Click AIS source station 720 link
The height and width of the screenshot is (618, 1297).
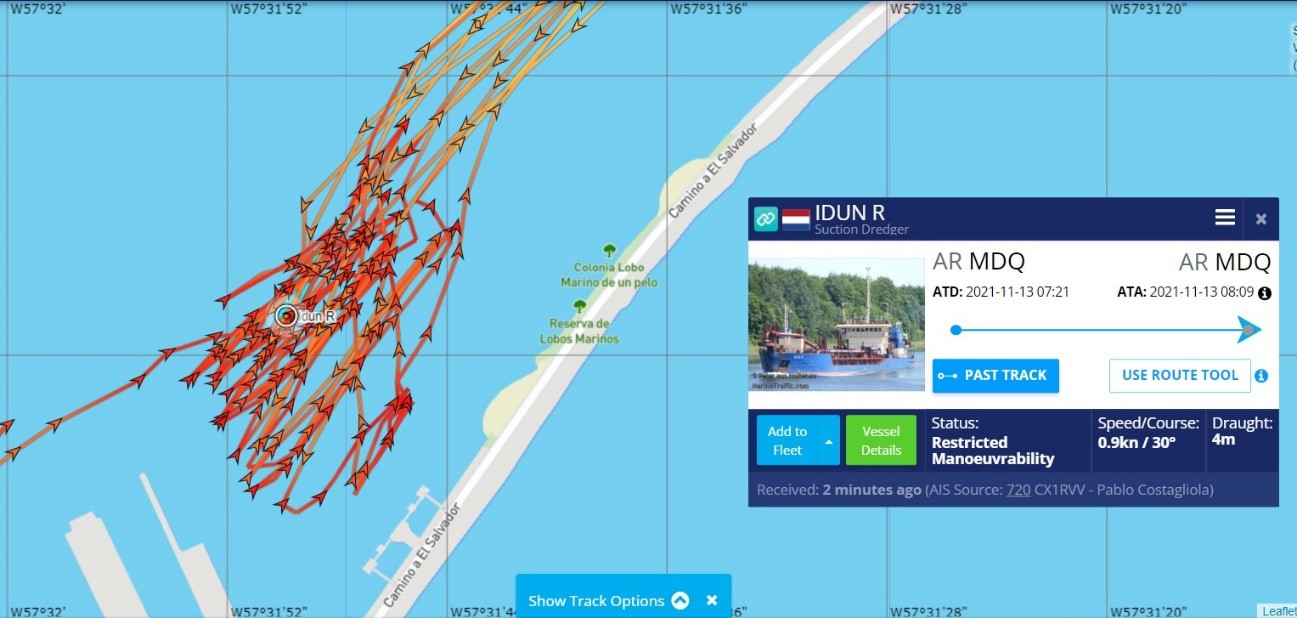pyautogui.click(x=1018, y=490)
